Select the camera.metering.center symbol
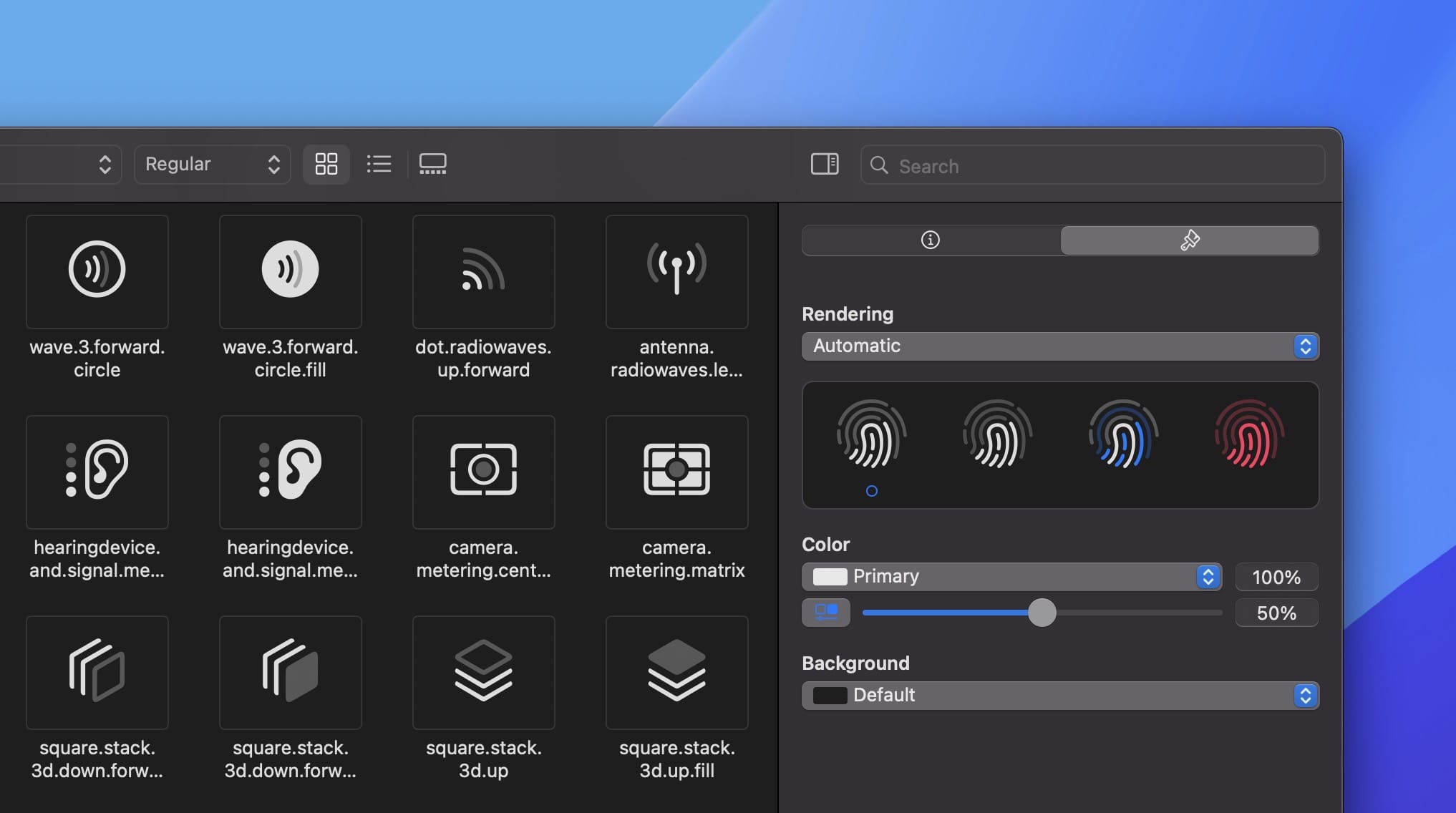Image resolution: width=1456 pixels, height=813 pixels. [484, 472]
